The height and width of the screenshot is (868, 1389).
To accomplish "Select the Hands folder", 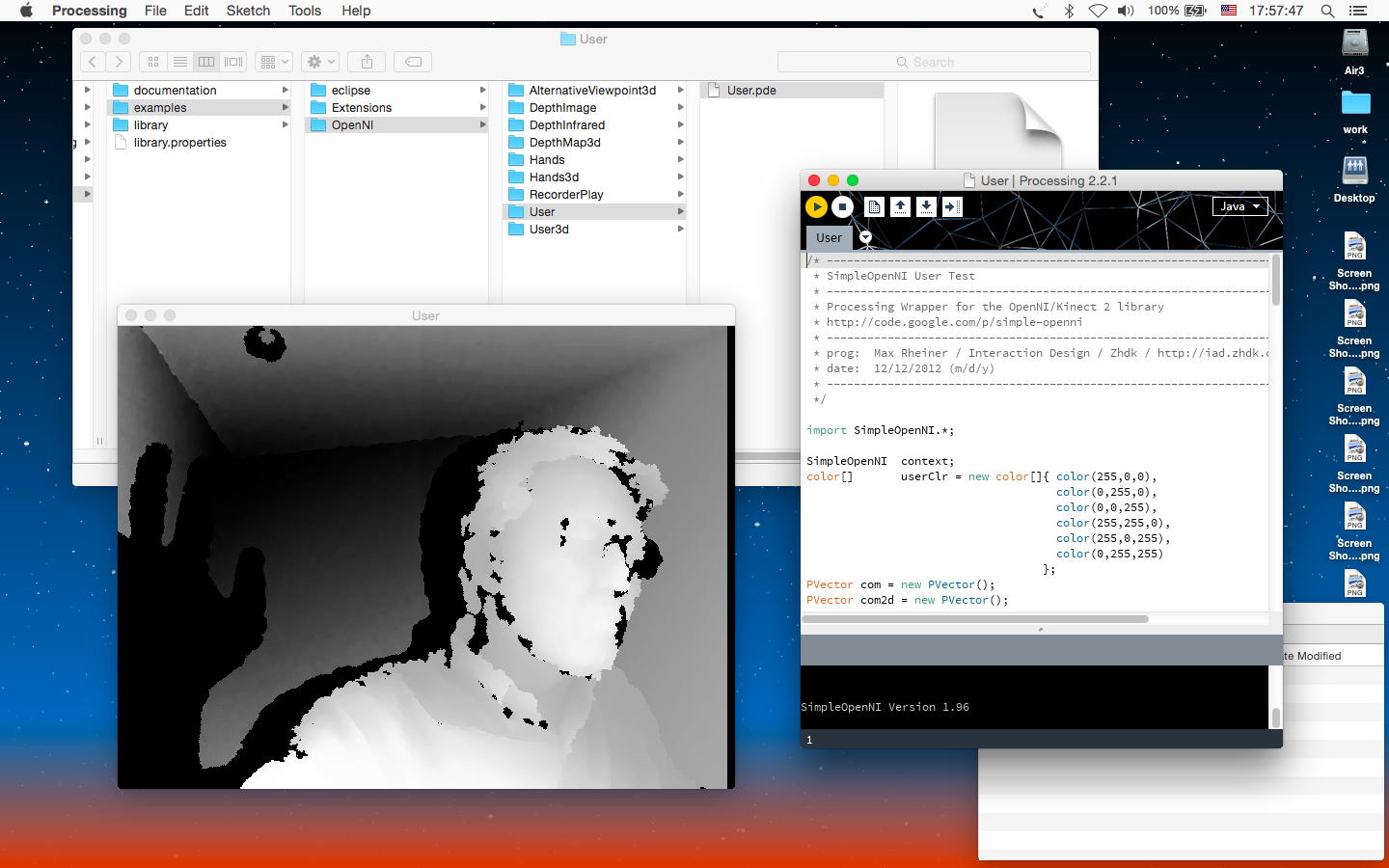I will click(x=594, y=160).
